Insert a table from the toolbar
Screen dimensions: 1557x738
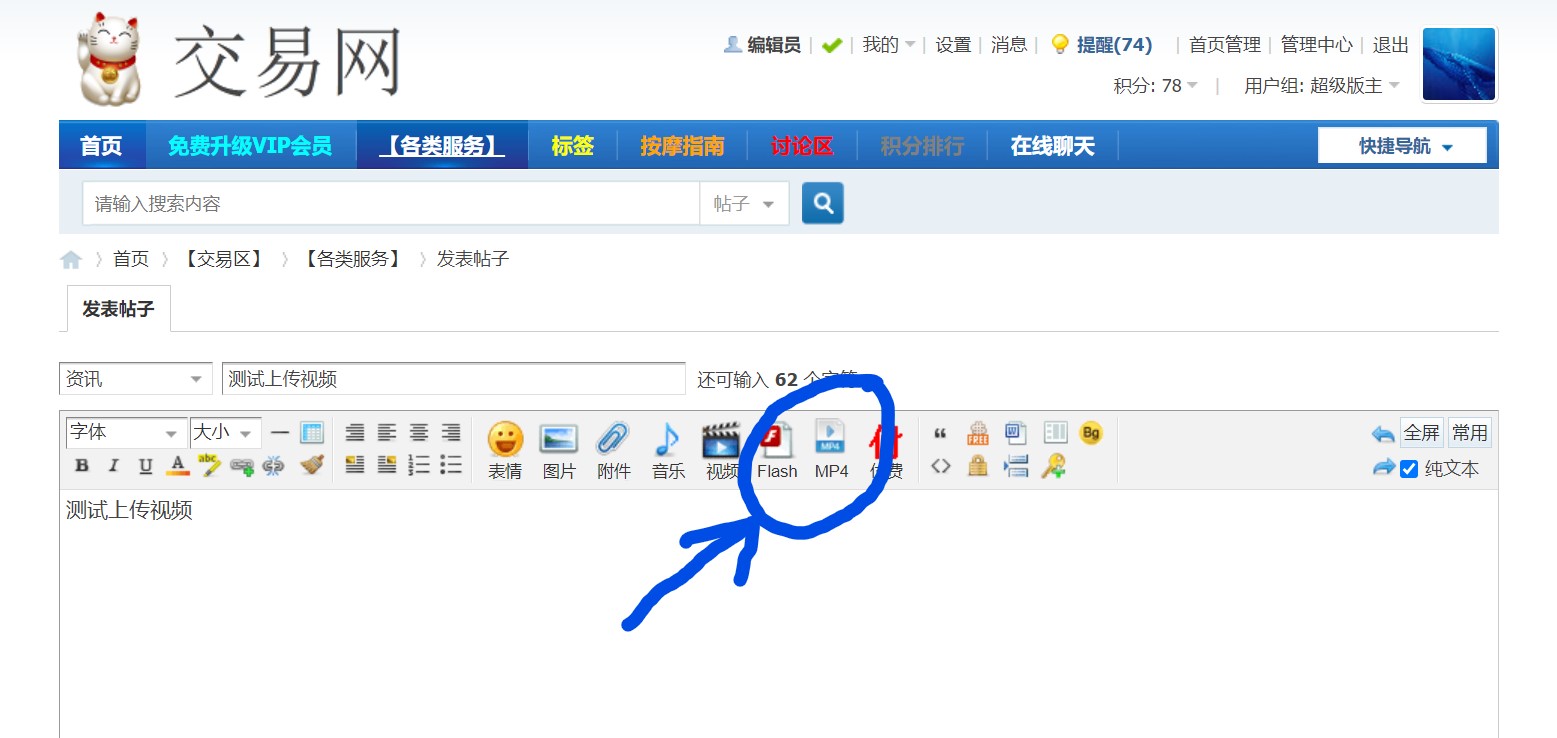(312, 433)
